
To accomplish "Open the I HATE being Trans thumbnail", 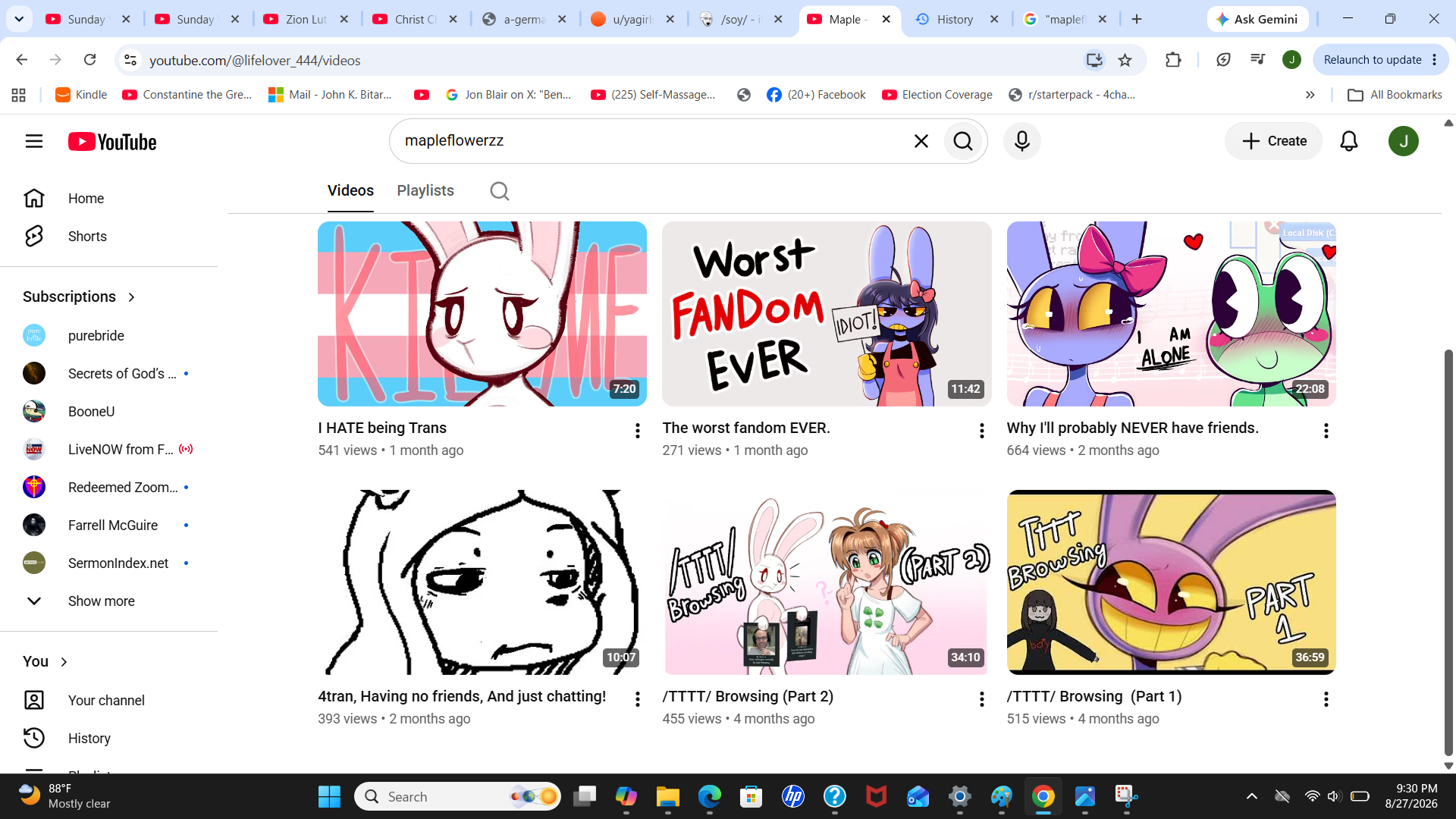I will (x=482, y=314).
